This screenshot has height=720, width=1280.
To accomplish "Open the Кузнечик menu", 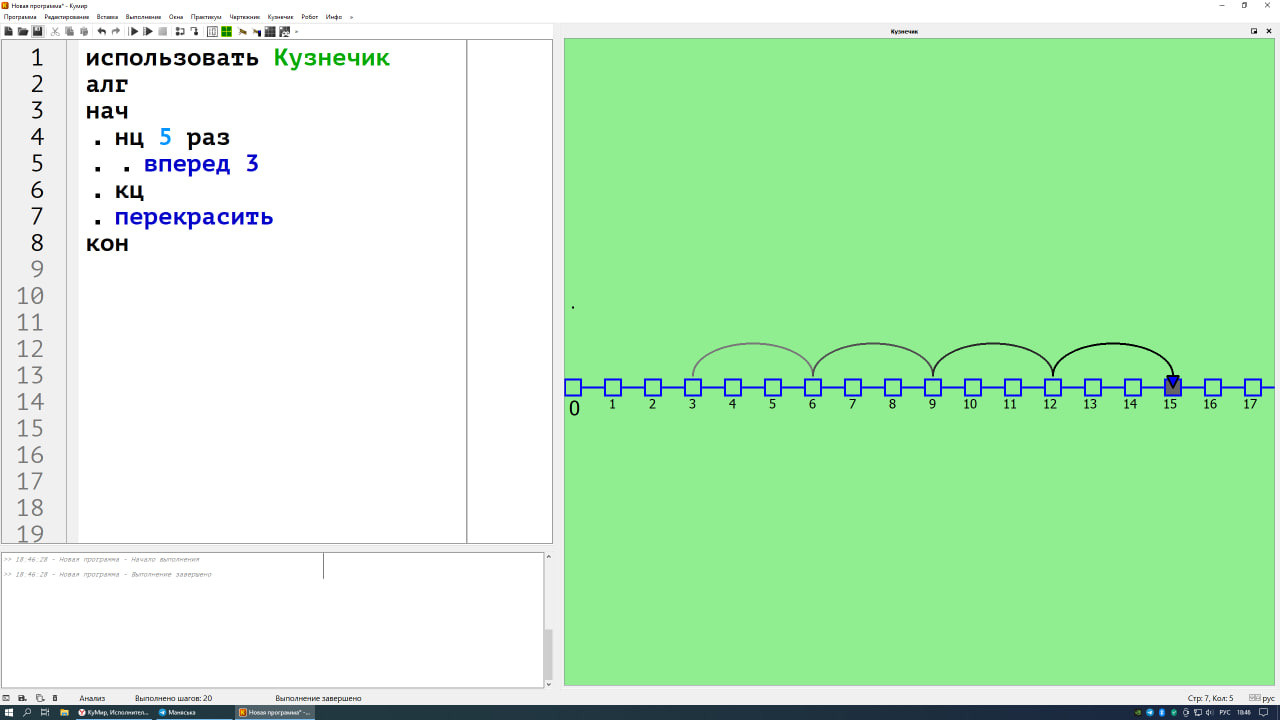I will 280,17.
